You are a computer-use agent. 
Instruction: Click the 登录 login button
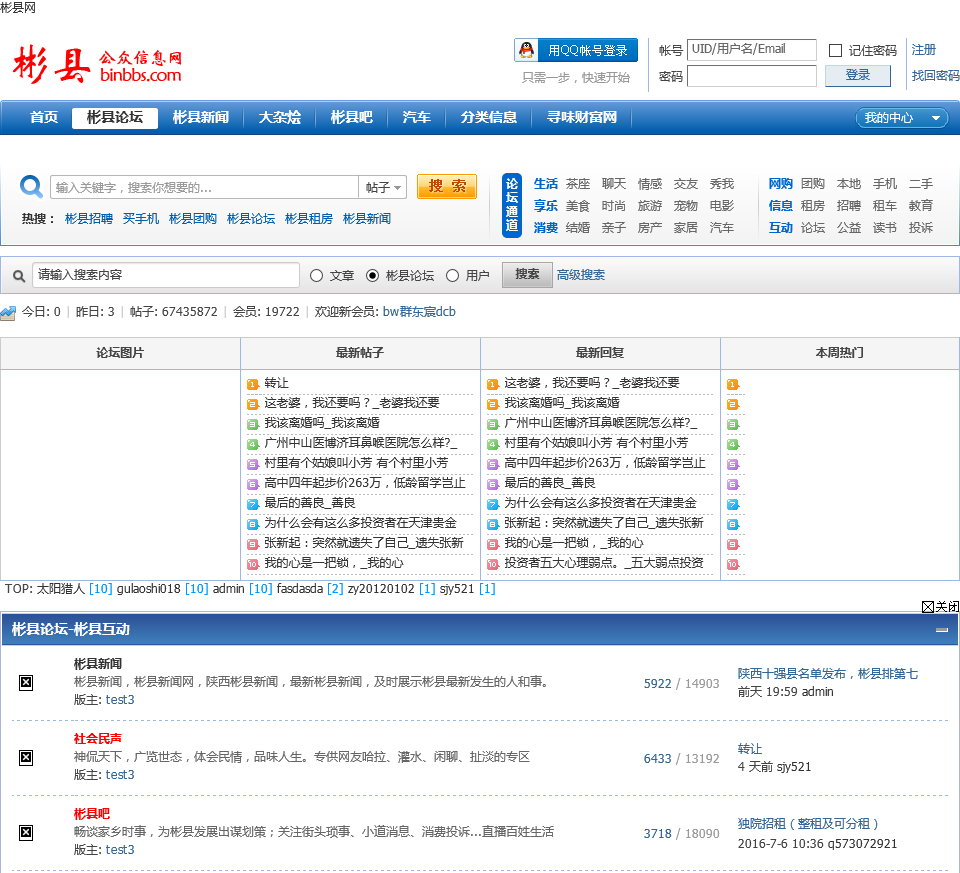tap(858, 75)
